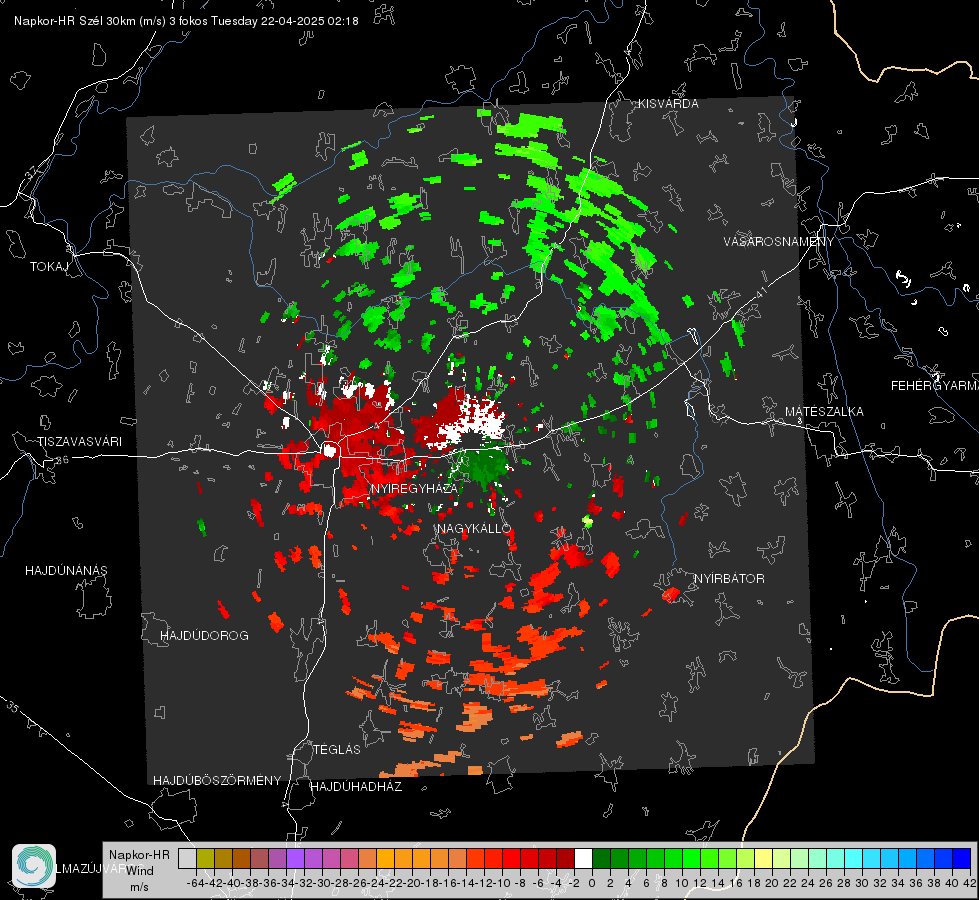The height and width of the screenshot is (900, 979).
Task: Click the white circle marker at Nyíregyháza junction
Action: 330,449
